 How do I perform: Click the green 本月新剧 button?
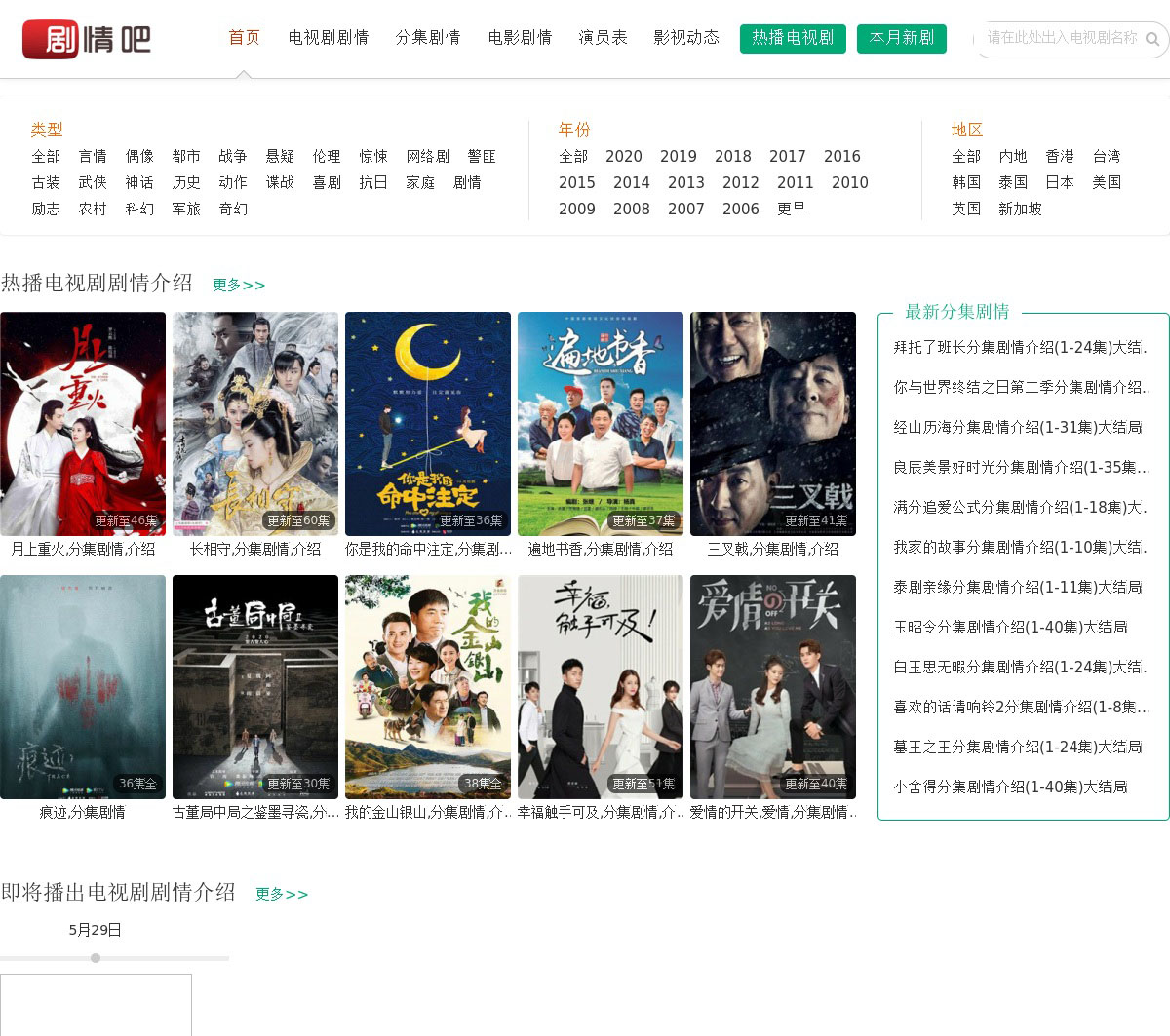coord(902,39)
